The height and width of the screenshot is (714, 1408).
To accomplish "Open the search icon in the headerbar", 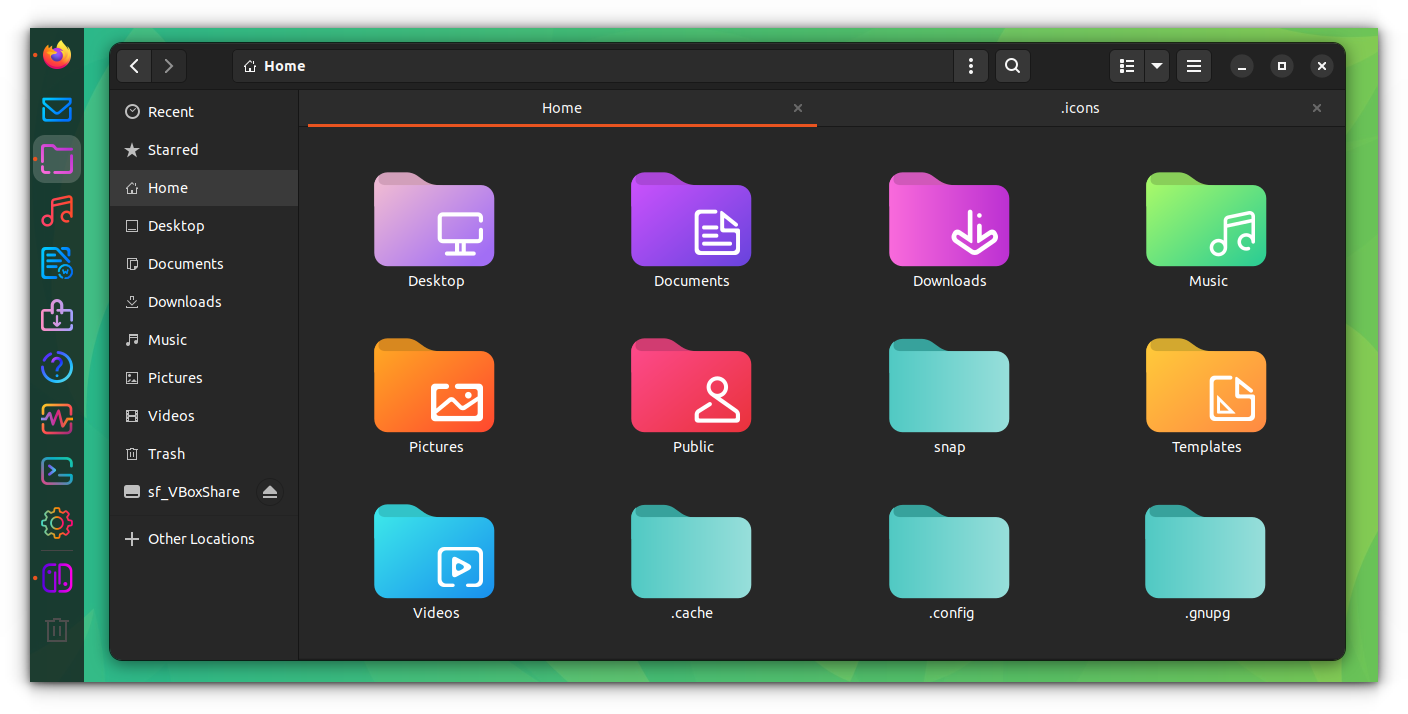I will coord(1012,66).
